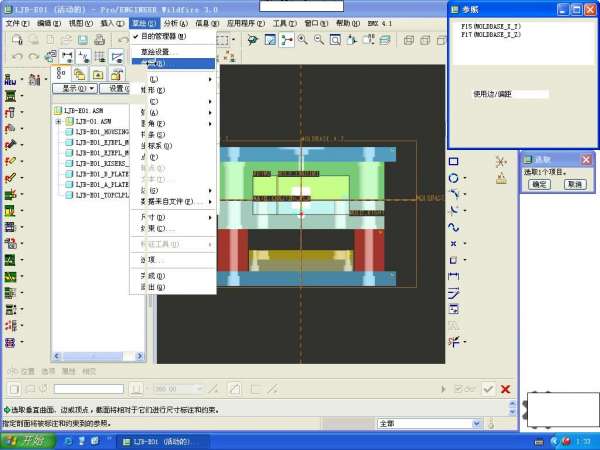The width and height of the screenshot is (600, 450).
Task: Select the Point sketch tool
Action: pyautogui.click(x=453, y=243)
